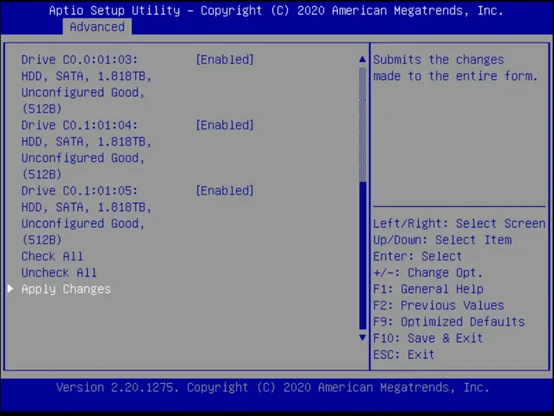Select Drive C0.1:01:04 label

click(x=79, y=125)
